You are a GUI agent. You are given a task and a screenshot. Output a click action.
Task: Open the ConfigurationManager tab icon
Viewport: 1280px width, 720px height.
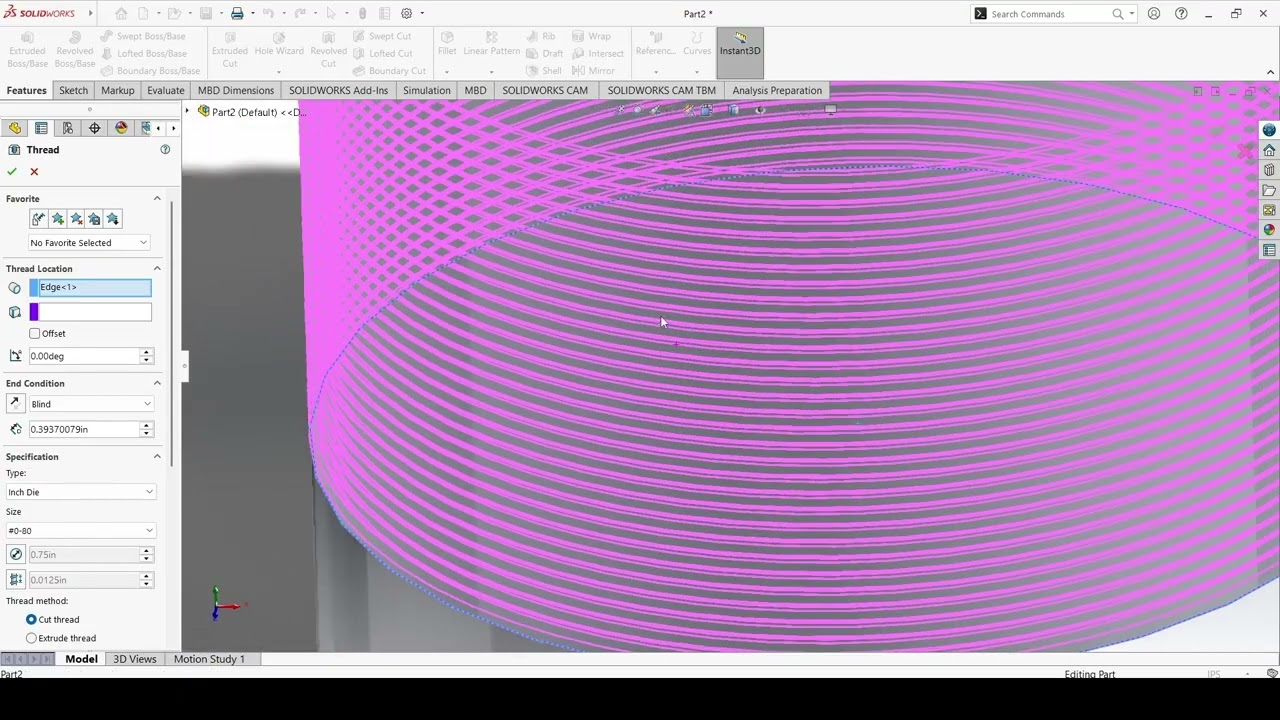pyautogui.click(x=68, y=128)
